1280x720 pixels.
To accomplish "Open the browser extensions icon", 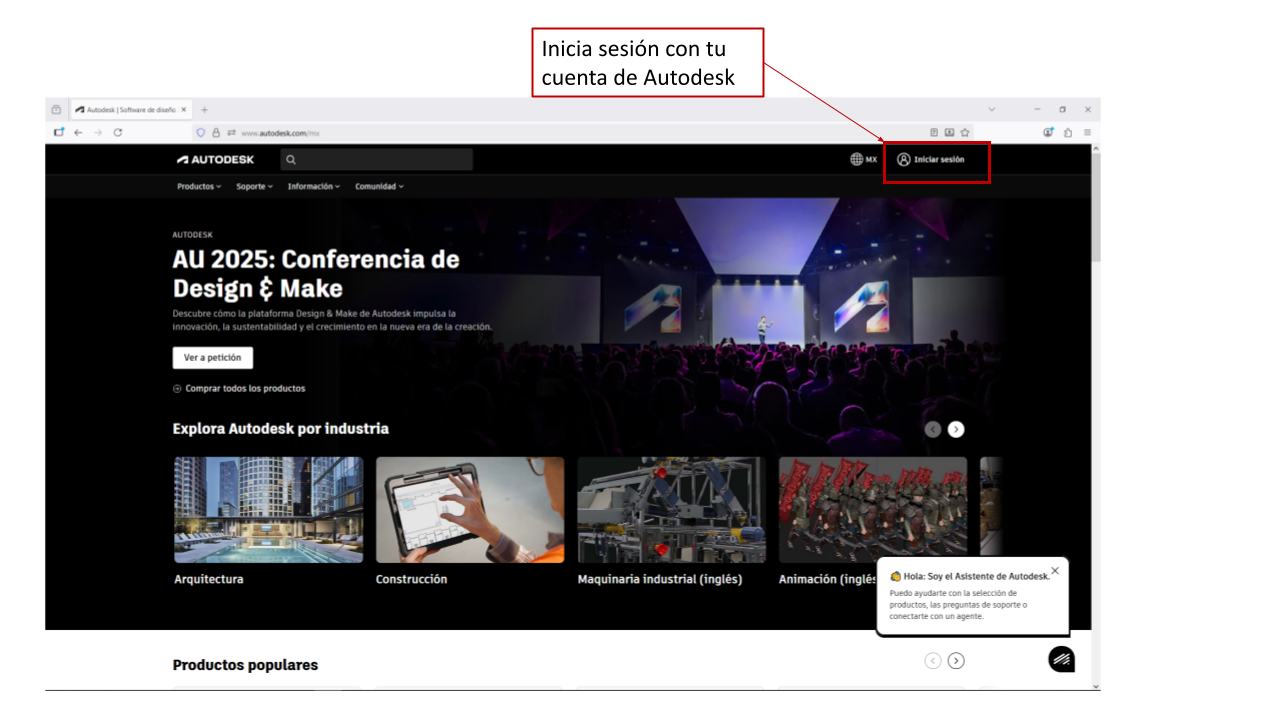I will pyautogui.click(x=1068, y=132).
